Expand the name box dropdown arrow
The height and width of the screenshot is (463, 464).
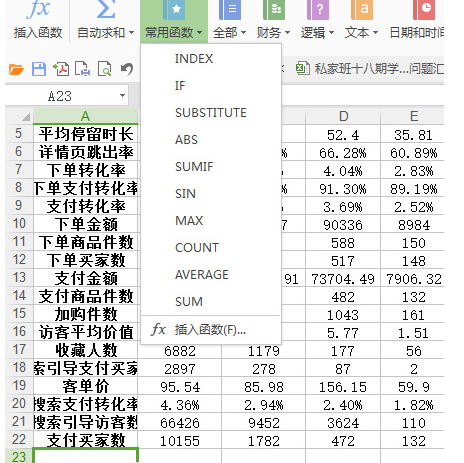pos(122,96)
